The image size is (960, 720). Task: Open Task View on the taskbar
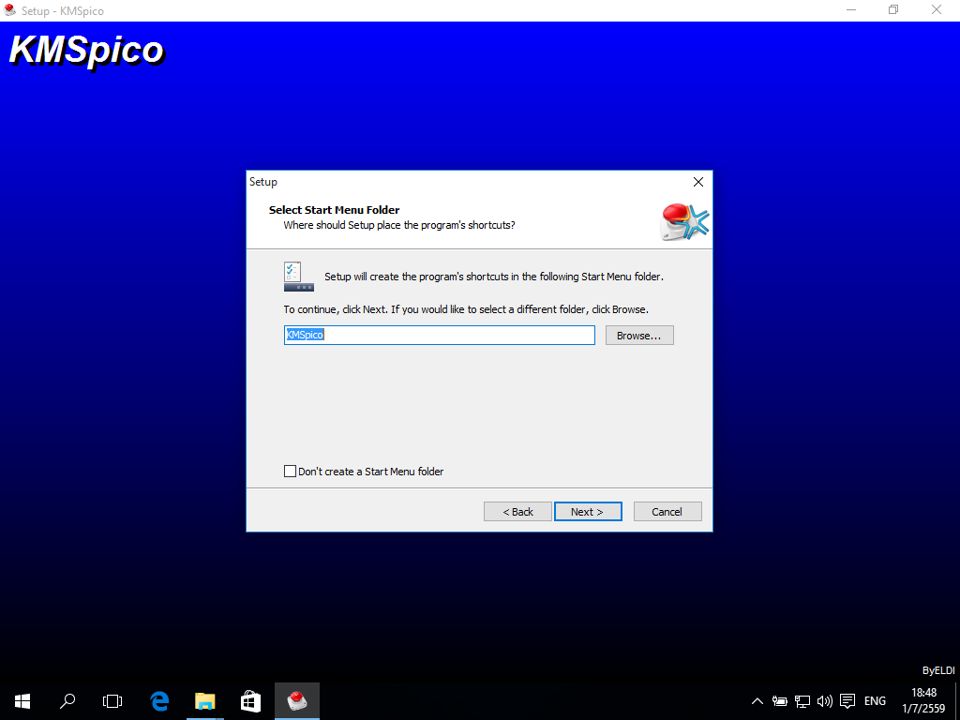click(x=113, y=701)
